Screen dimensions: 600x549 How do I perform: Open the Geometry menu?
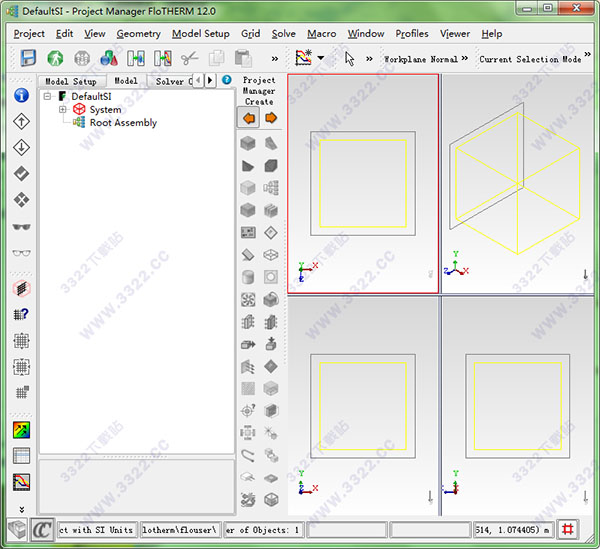pos(138,33)
